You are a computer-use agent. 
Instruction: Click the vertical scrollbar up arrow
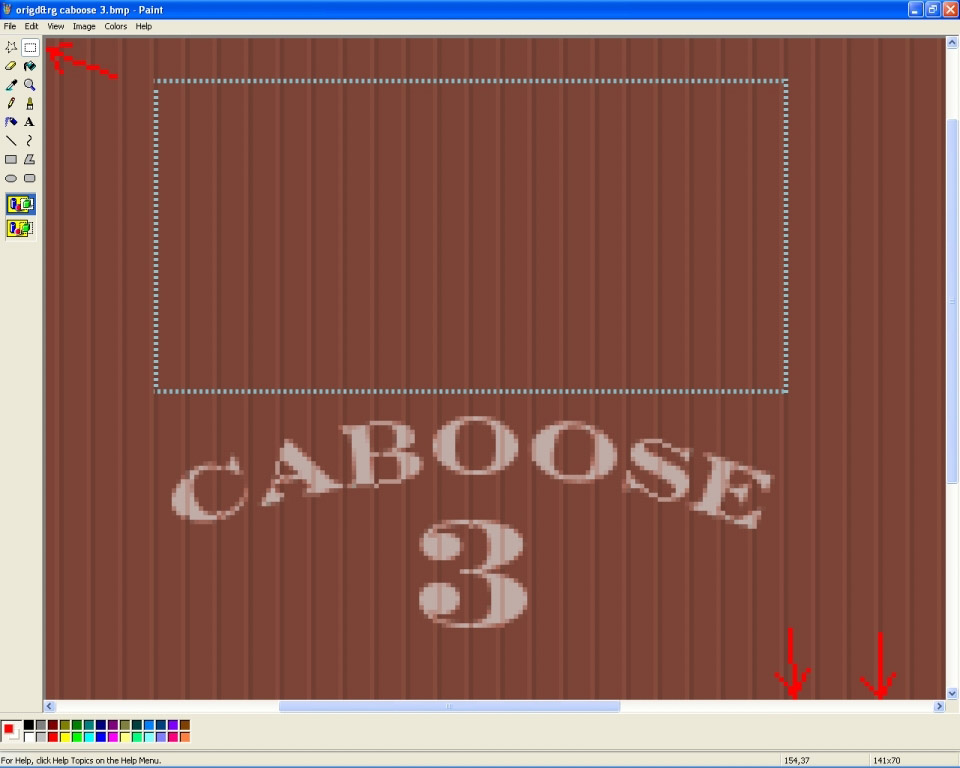pyautogui.click(x=952, y=42)
